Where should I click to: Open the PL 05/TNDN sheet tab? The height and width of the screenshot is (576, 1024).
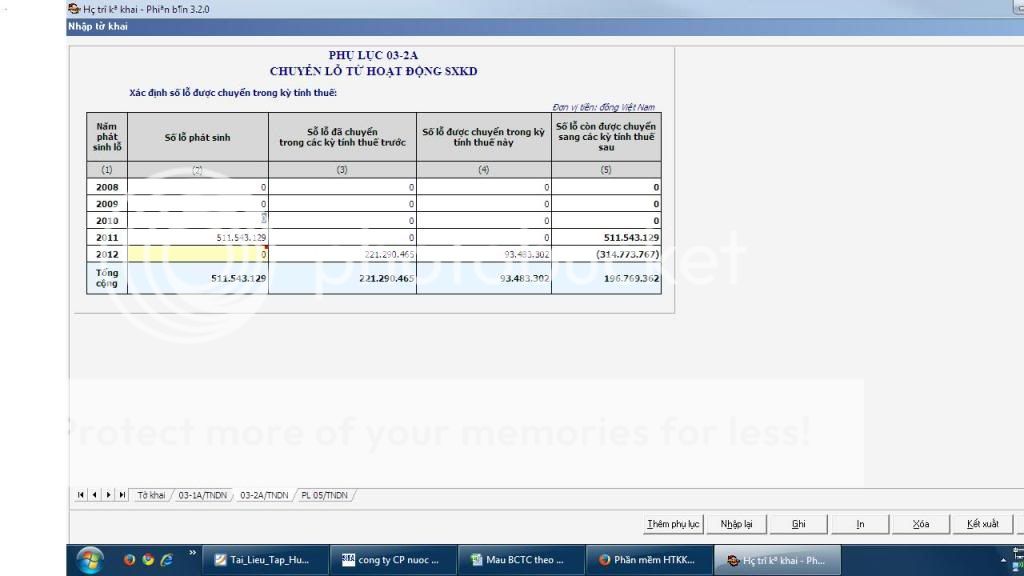click(x=324, y=495)
